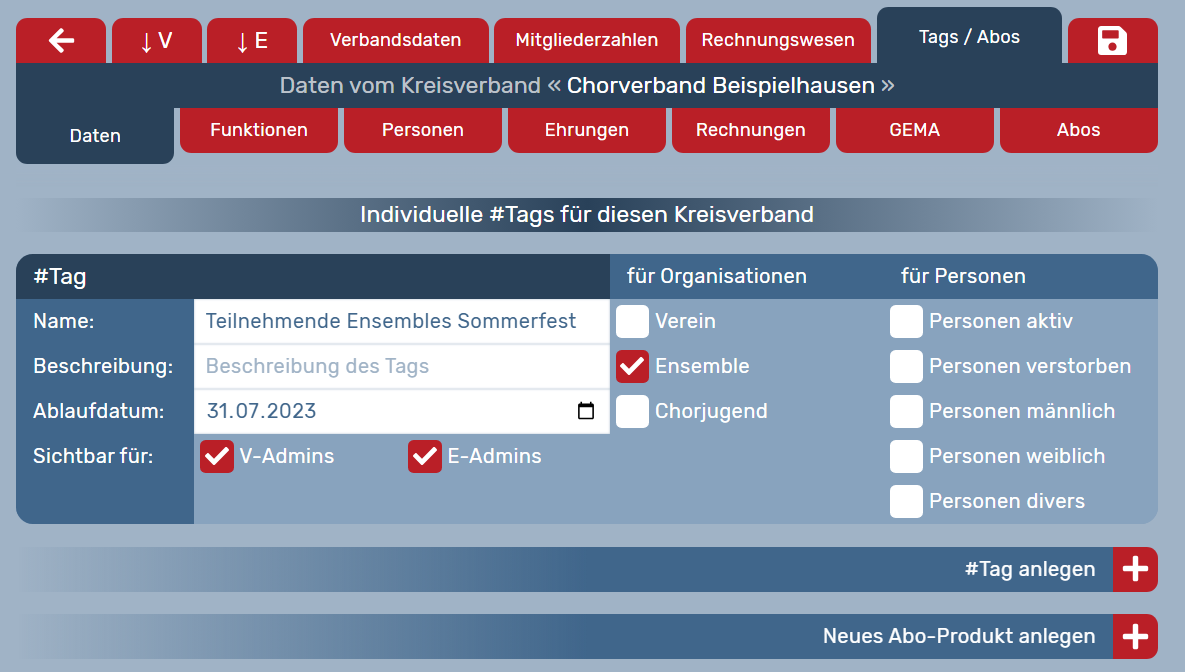Toggle the E-Admins checkbox
This screenshot has height=672, width=1185.
pos(425,457)
